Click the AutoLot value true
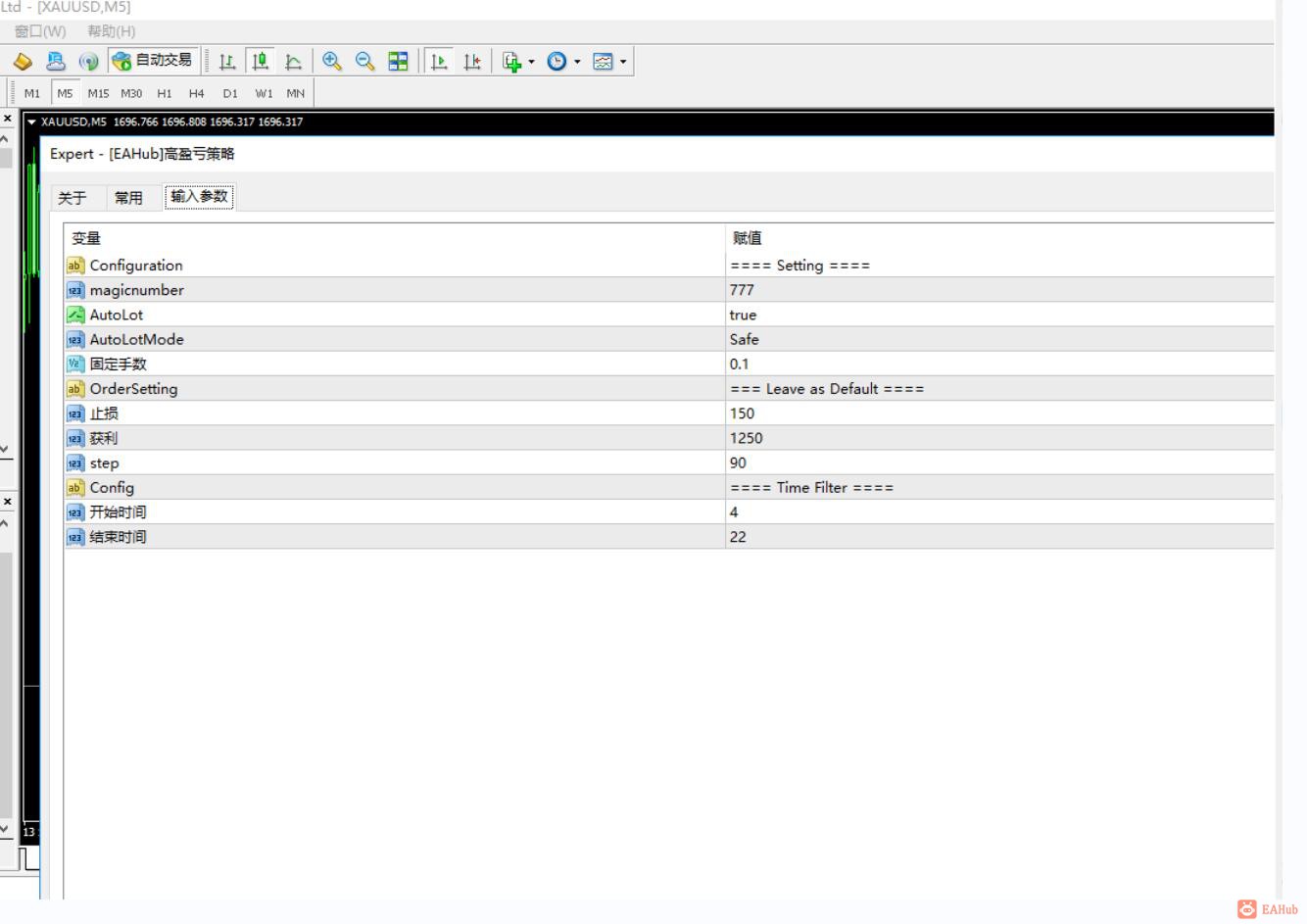This screenshot has height=924, width=1307. 743,315
